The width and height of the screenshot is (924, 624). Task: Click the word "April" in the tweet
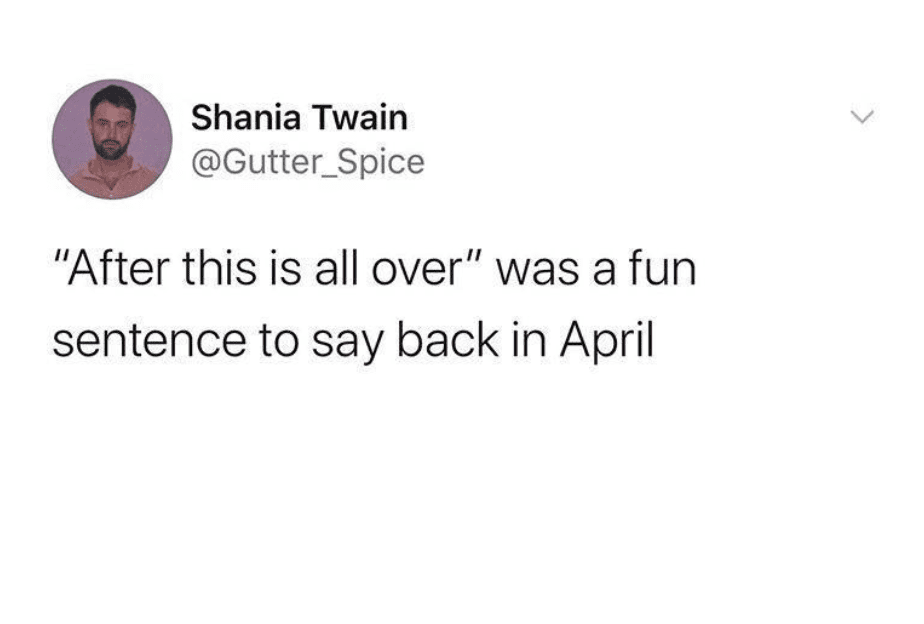[x=607, y=341]
